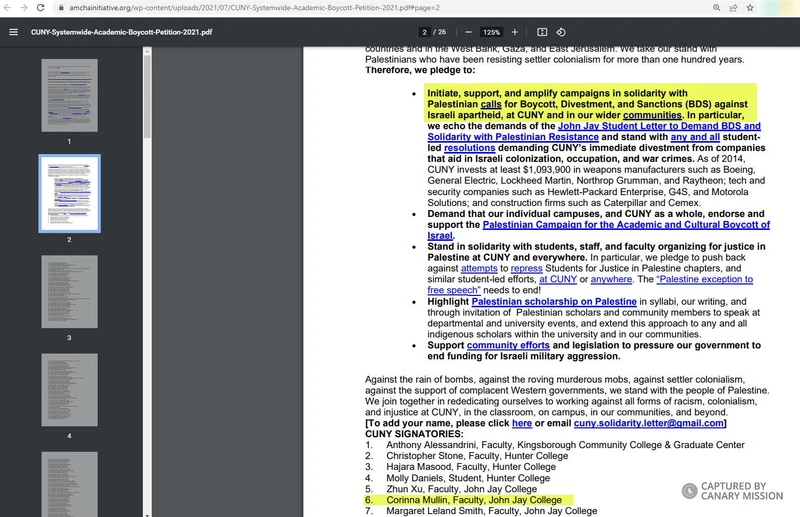Click the thumbnail sidebar scrollbar
Screen dimensions: 800x517
147,97
